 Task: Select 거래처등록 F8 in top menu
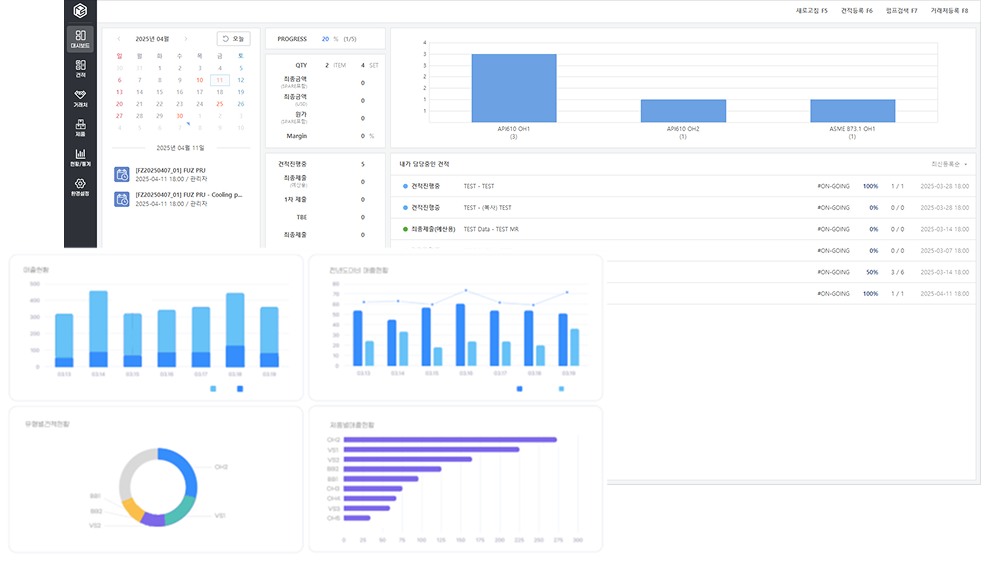pos(950,10)
